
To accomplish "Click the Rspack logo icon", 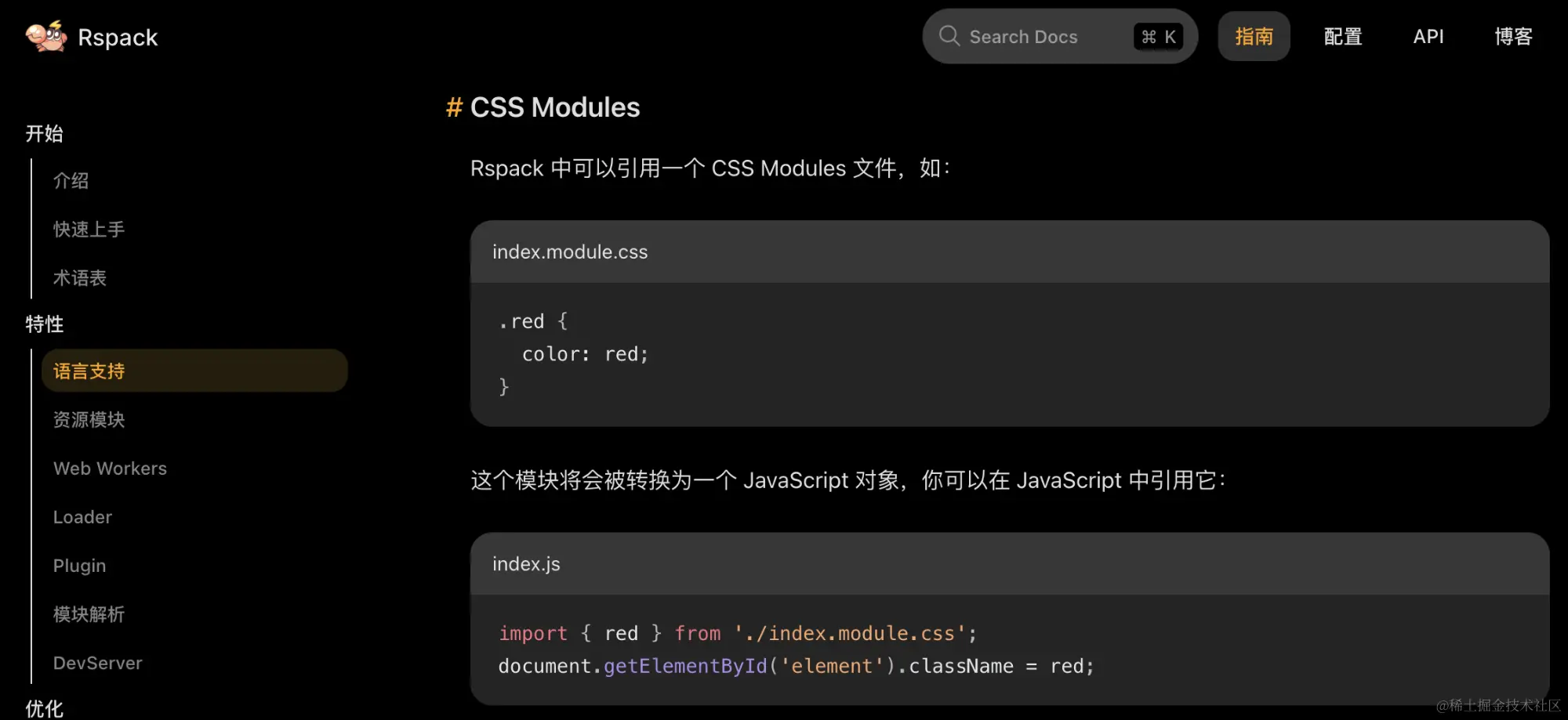I will pos(46,36).
